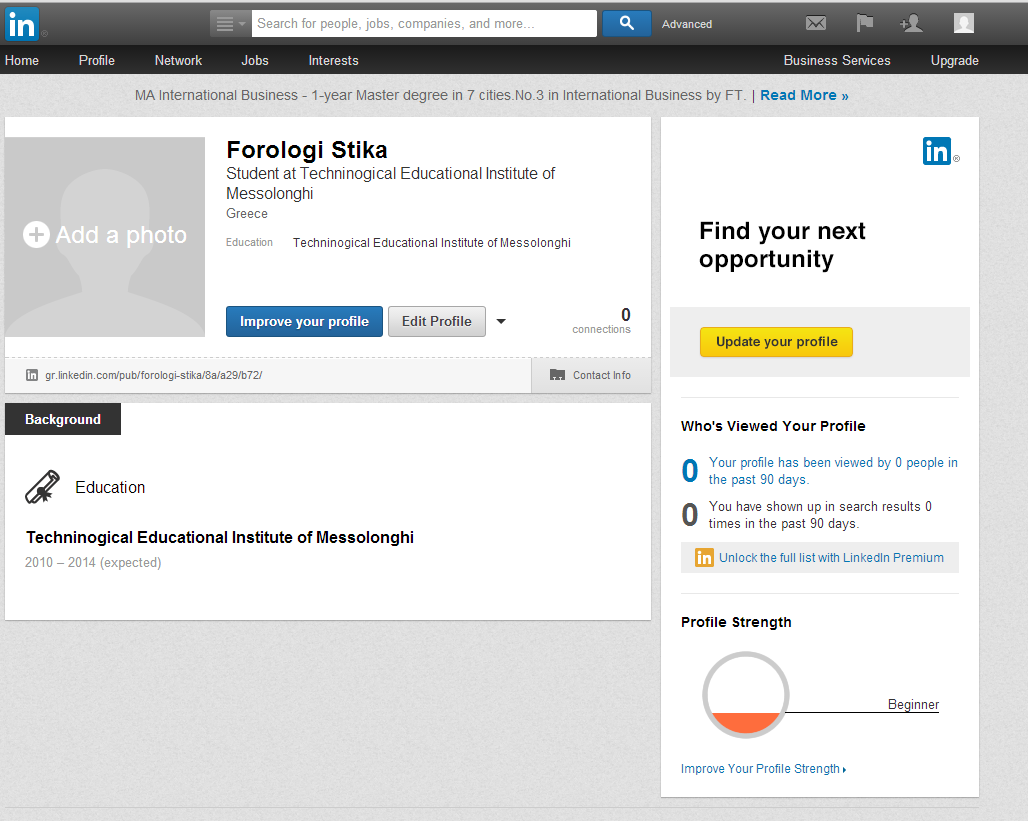The width and height of the screenshot is (1028, 821).
Task: Open profile viewed by 0 people link
Action: tap(833, 471)
